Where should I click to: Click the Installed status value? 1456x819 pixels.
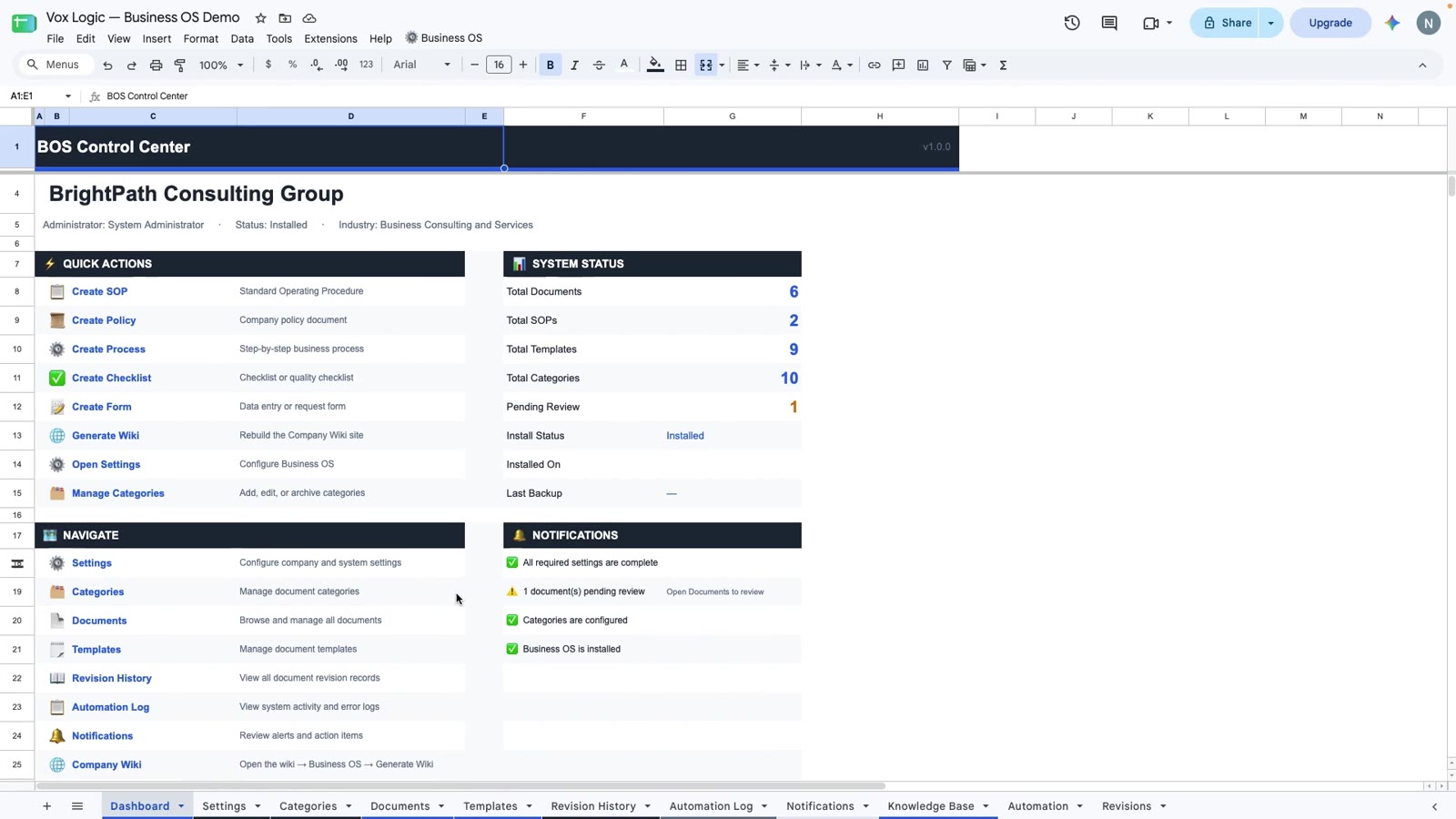coord(685,436)
